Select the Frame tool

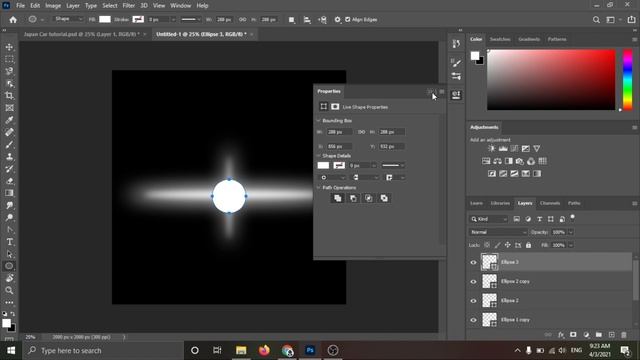tap(9, 108)
